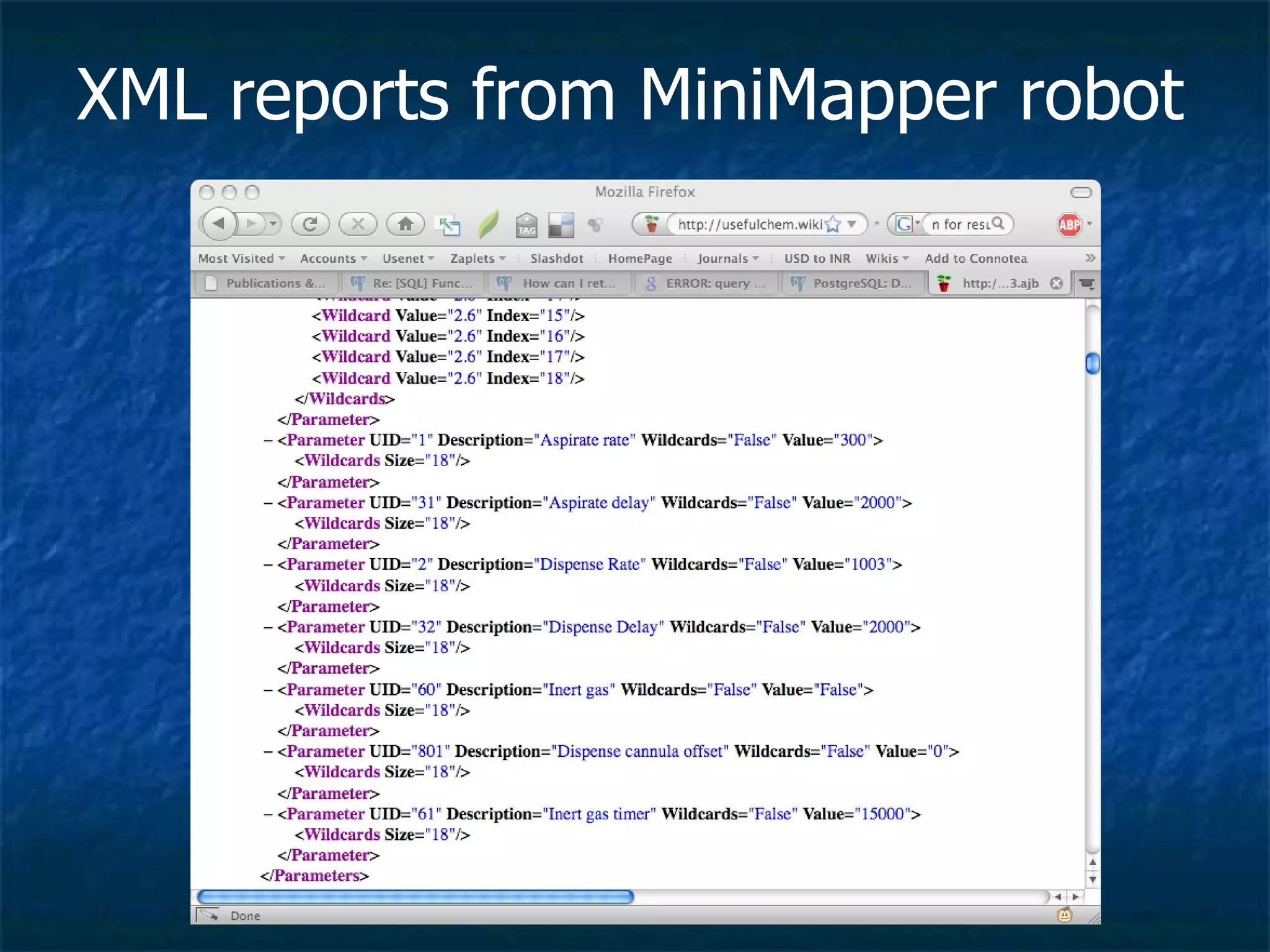Click the closing Parameters tag text
Viewport: 1270px width, 952px height.
tap(314, 876)
